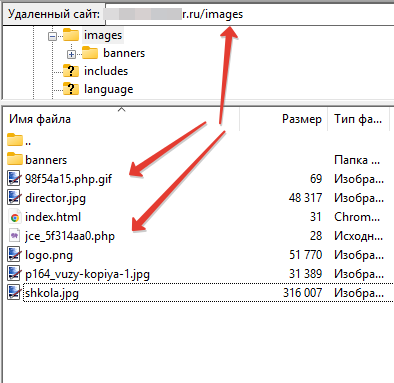Viewport: 394px width, 383px height.
Task: Click the images folder icon in tree
Action: pyautogui.click(x=71, y=35)
